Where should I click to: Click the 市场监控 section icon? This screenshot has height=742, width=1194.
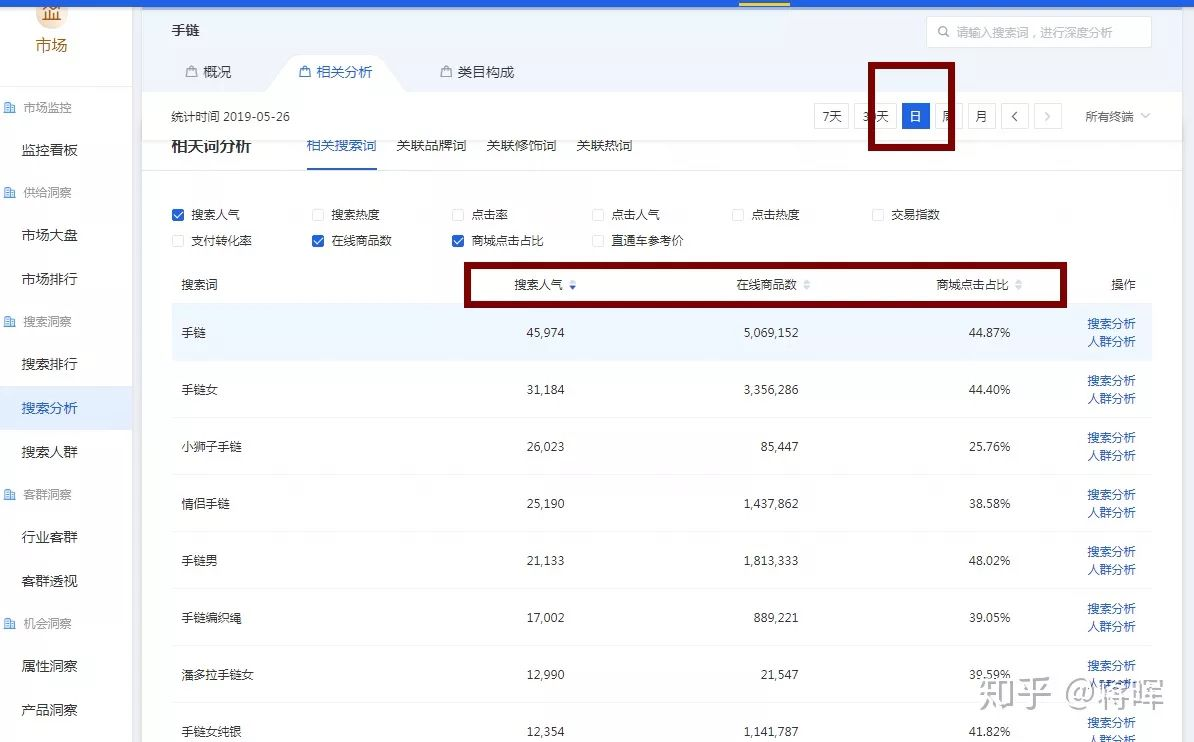(x=10, y=107)
